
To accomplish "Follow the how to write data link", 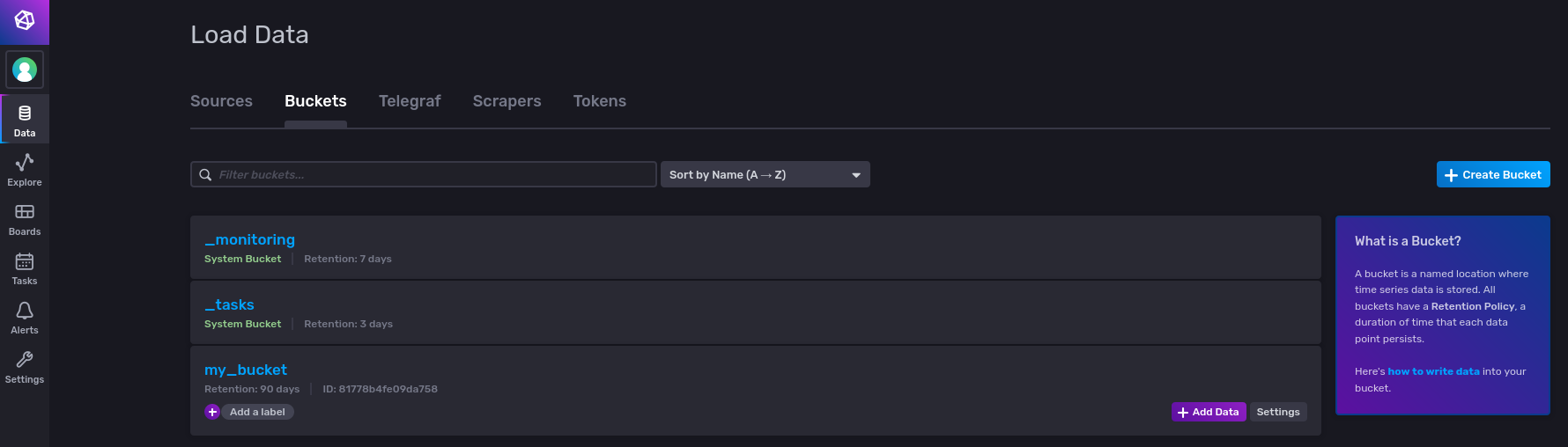I will [1433, 371].
